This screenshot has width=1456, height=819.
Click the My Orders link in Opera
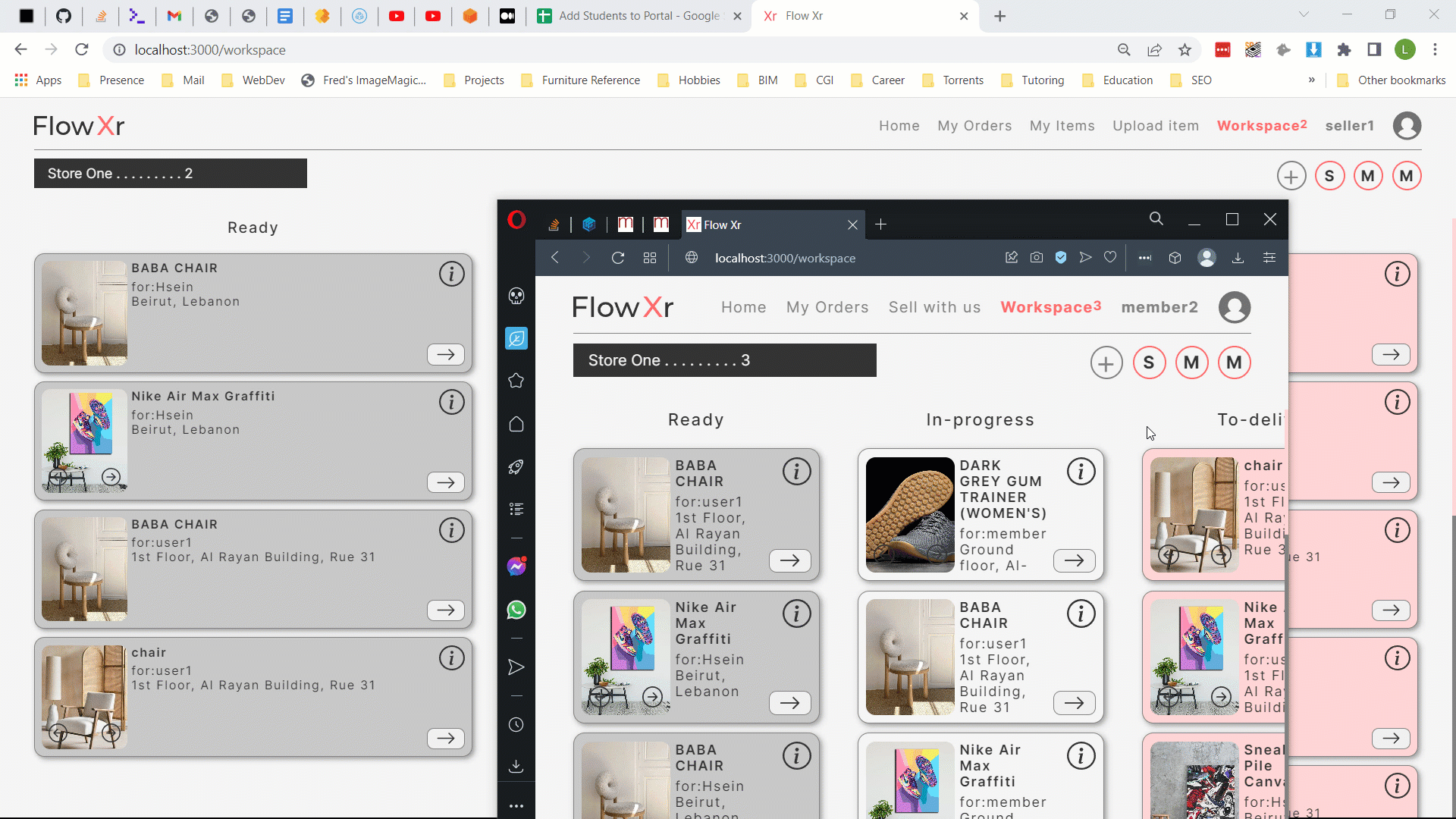(x=827, y=307)
